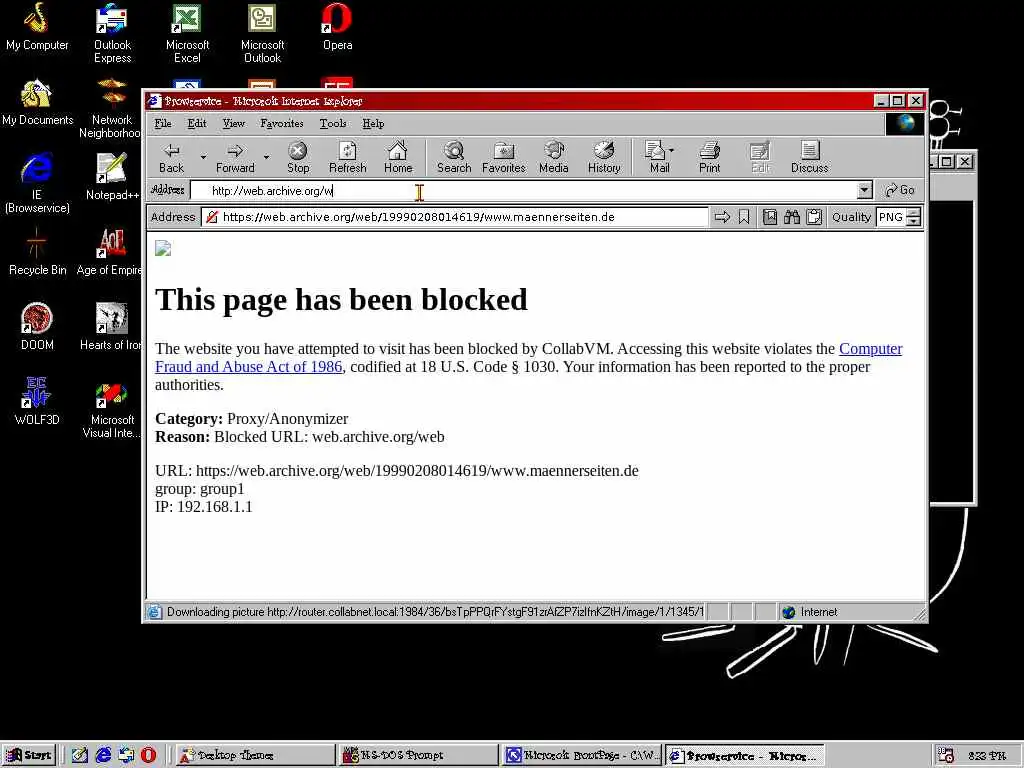Select the Opera desktop shortcut
This screenshot has height=768, width=1024.
337,27
